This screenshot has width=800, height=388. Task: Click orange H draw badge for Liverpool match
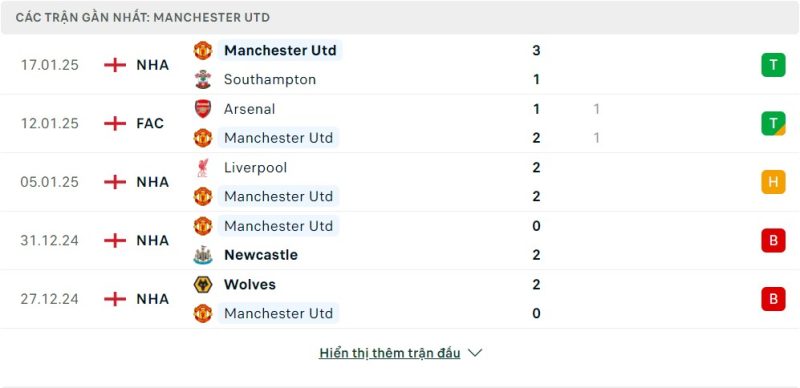coord(773,182)
